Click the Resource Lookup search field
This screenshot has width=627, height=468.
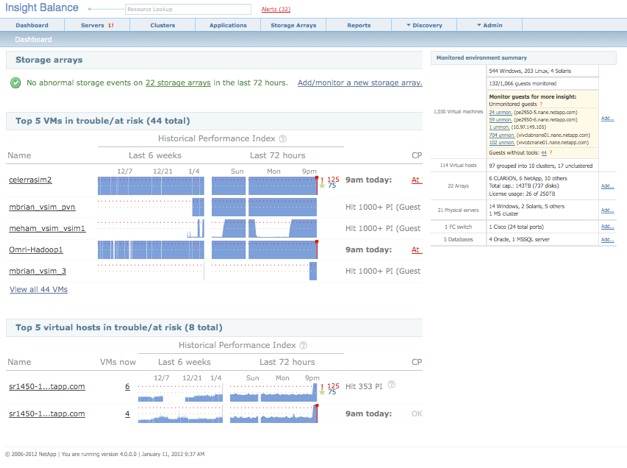coord(188,9)
